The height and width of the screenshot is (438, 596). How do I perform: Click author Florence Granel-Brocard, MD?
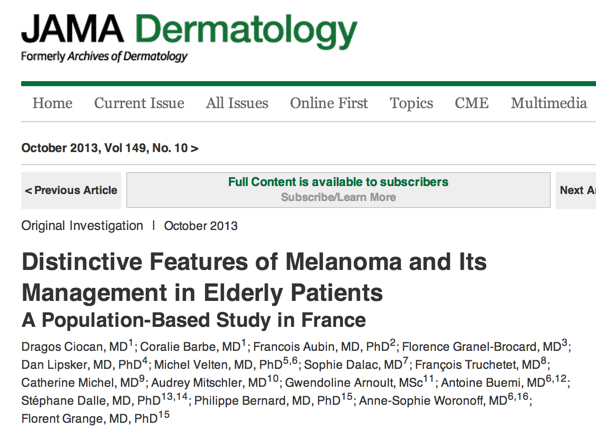tap(485, 346)
